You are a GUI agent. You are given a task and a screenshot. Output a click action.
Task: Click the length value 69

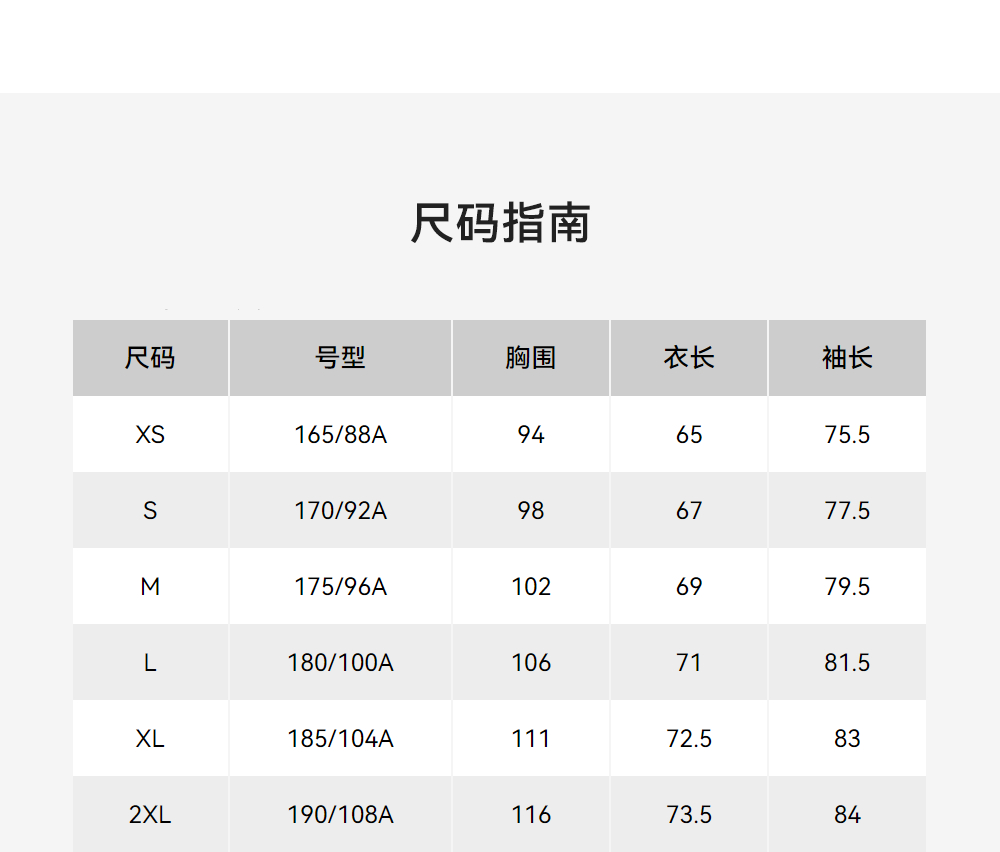point(689,587)
